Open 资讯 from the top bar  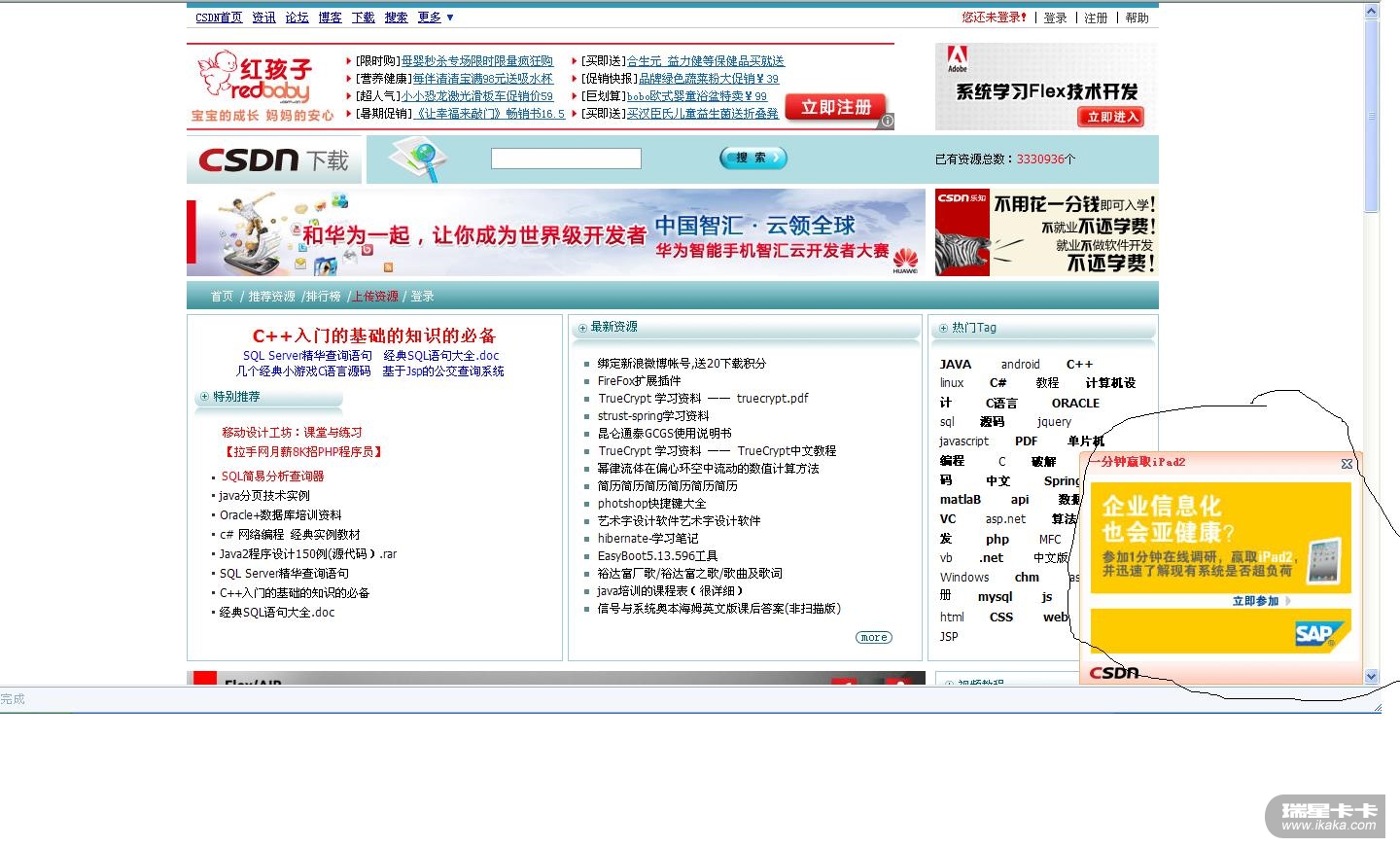(x=263, y=18)
